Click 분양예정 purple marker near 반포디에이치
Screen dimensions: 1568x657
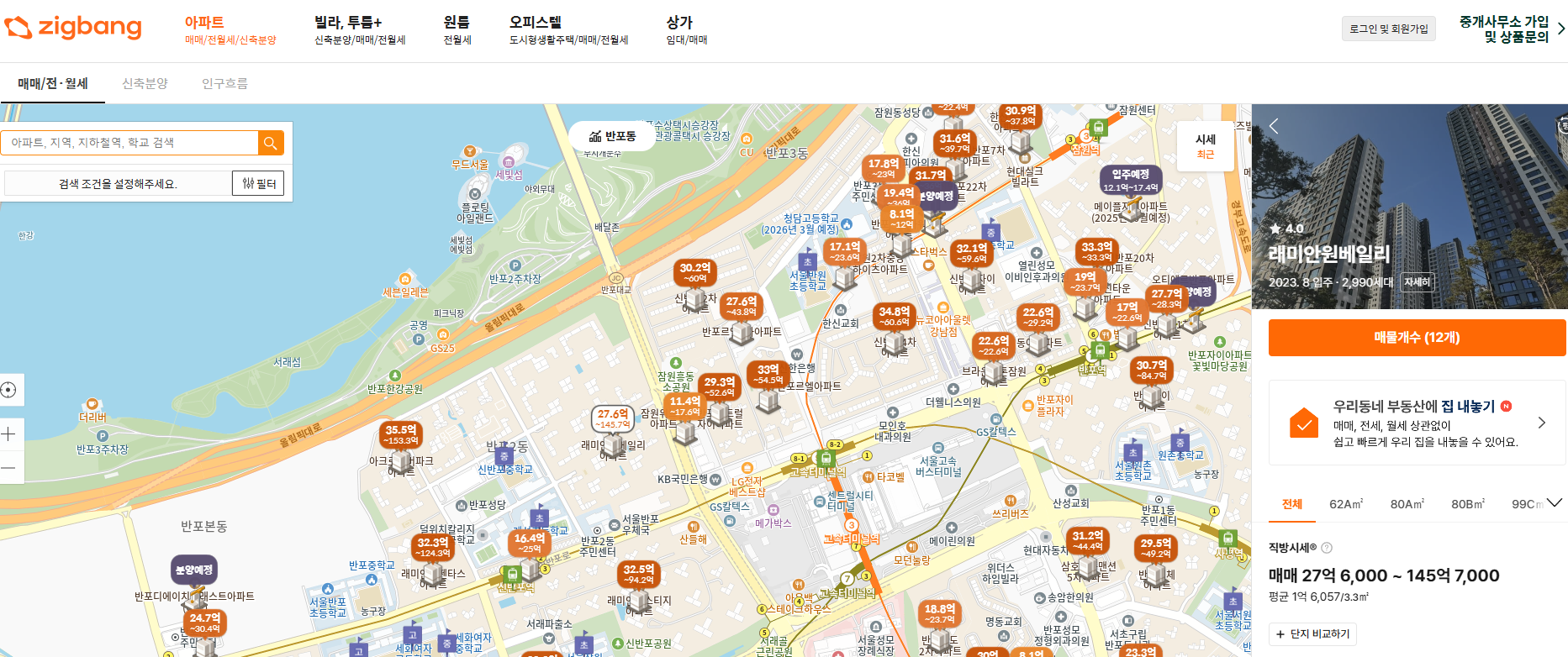pos(194,570)
